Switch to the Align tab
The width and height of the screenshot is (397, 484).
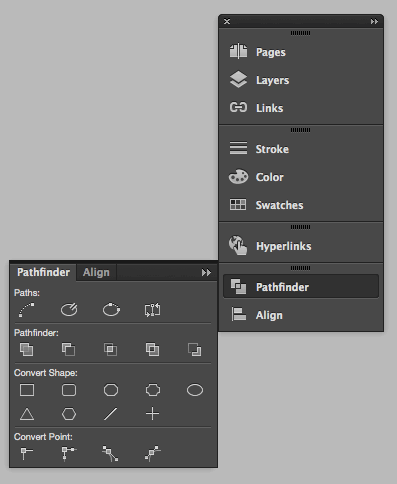(x=96, y=272)
